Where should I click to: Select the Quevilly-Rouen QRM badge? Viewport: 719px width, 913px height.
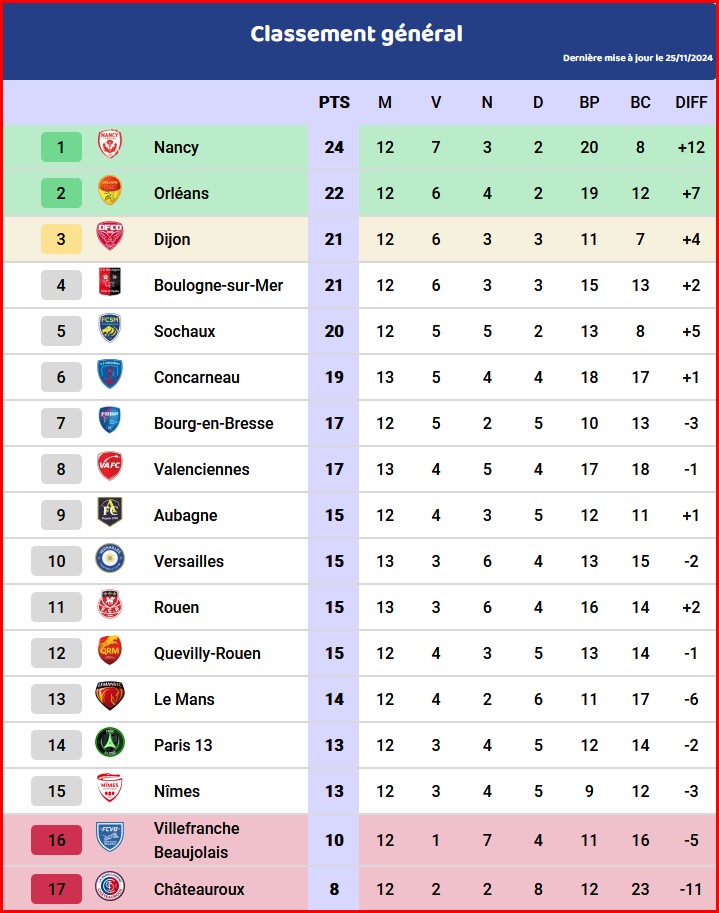click(x=109, y=650)
